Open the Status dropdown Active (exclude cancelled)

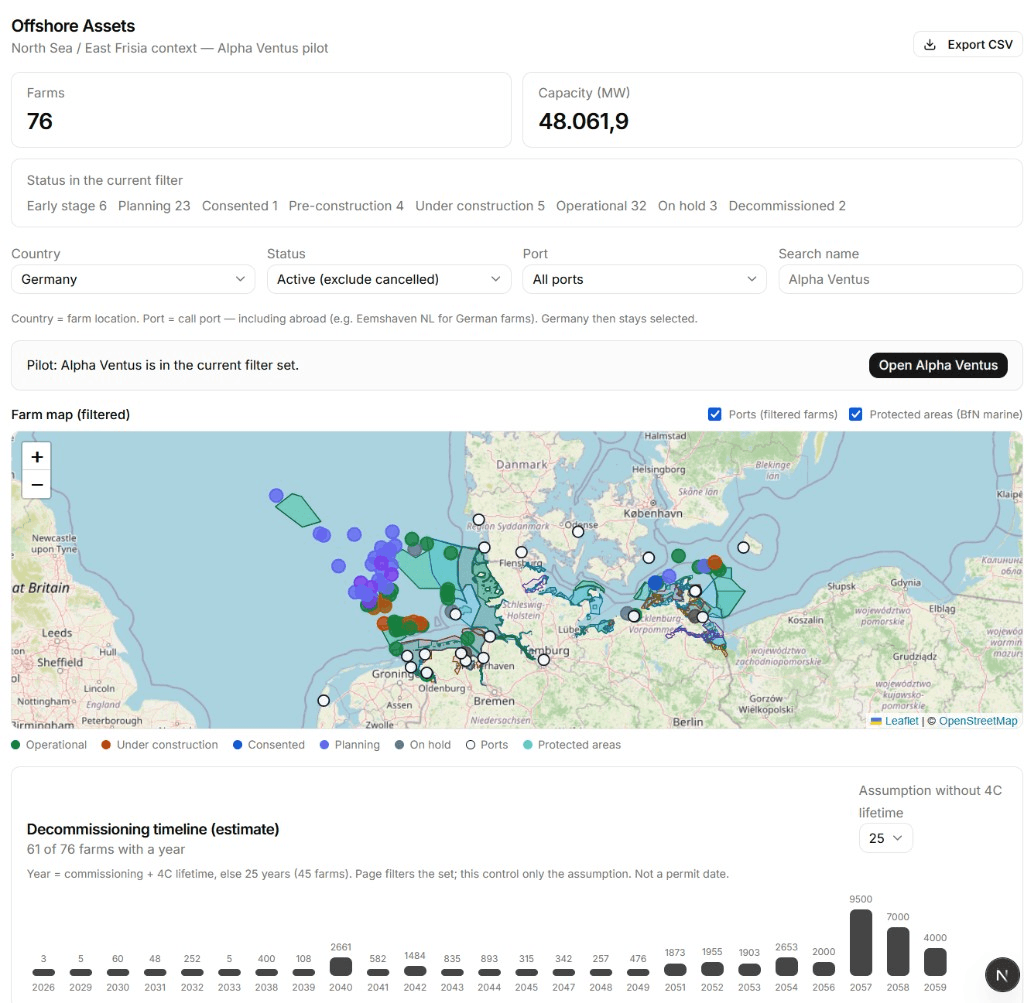pyautogui.click(x=389, y=279)
